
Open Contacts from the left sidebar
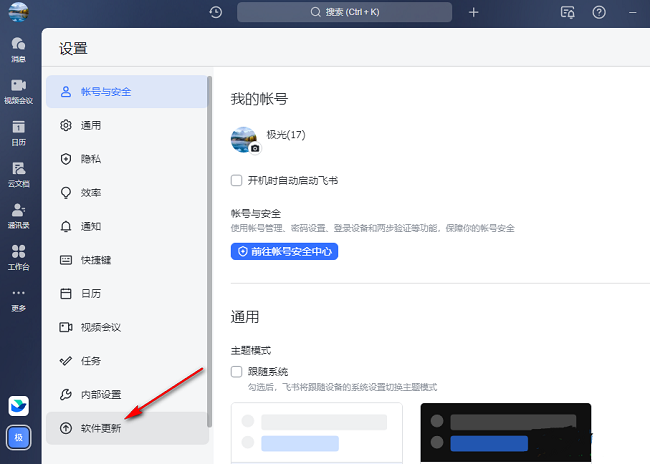(18, 215)
